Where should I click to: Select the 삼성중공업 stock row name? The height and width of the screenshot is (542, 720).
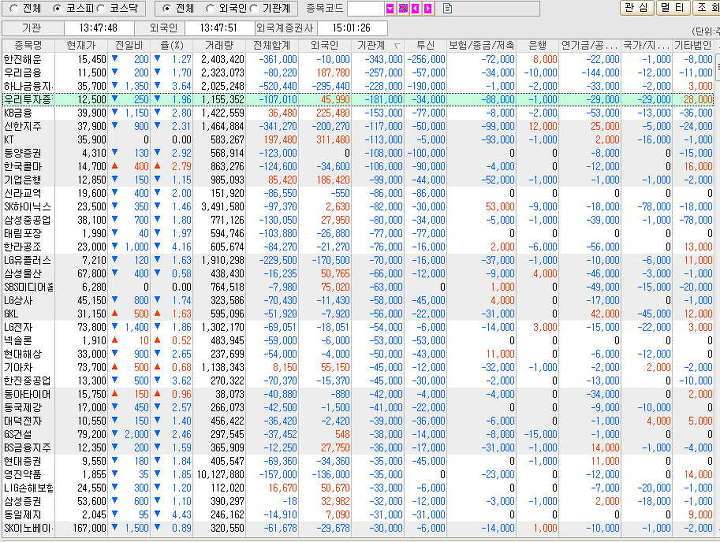(x=28, y=220)
